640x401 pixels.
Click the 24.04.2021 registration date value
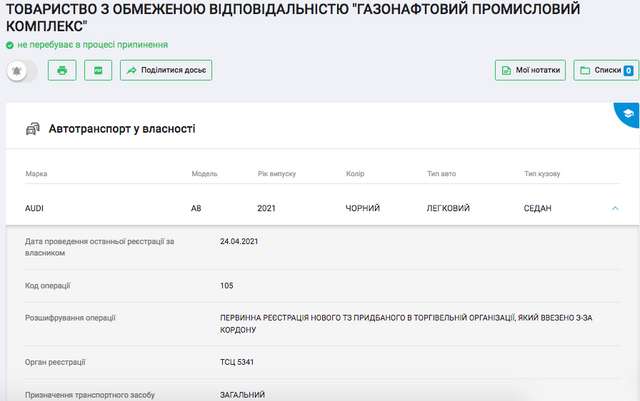pyautogui.click(x=239, y=241)
